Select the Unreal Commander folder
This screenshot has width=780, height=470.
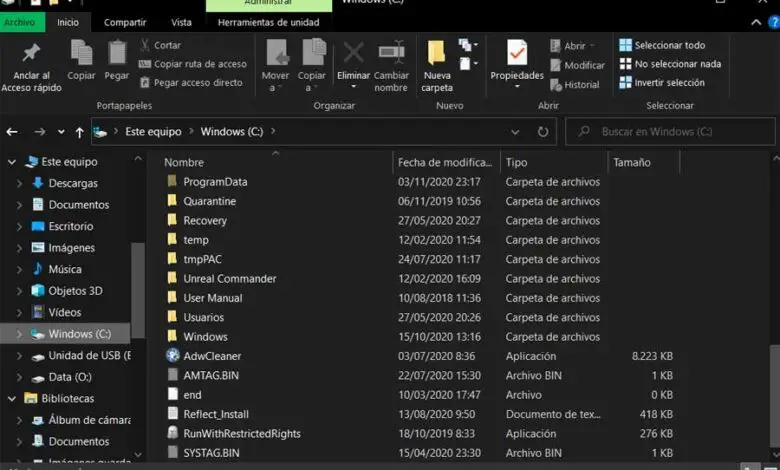229,279
